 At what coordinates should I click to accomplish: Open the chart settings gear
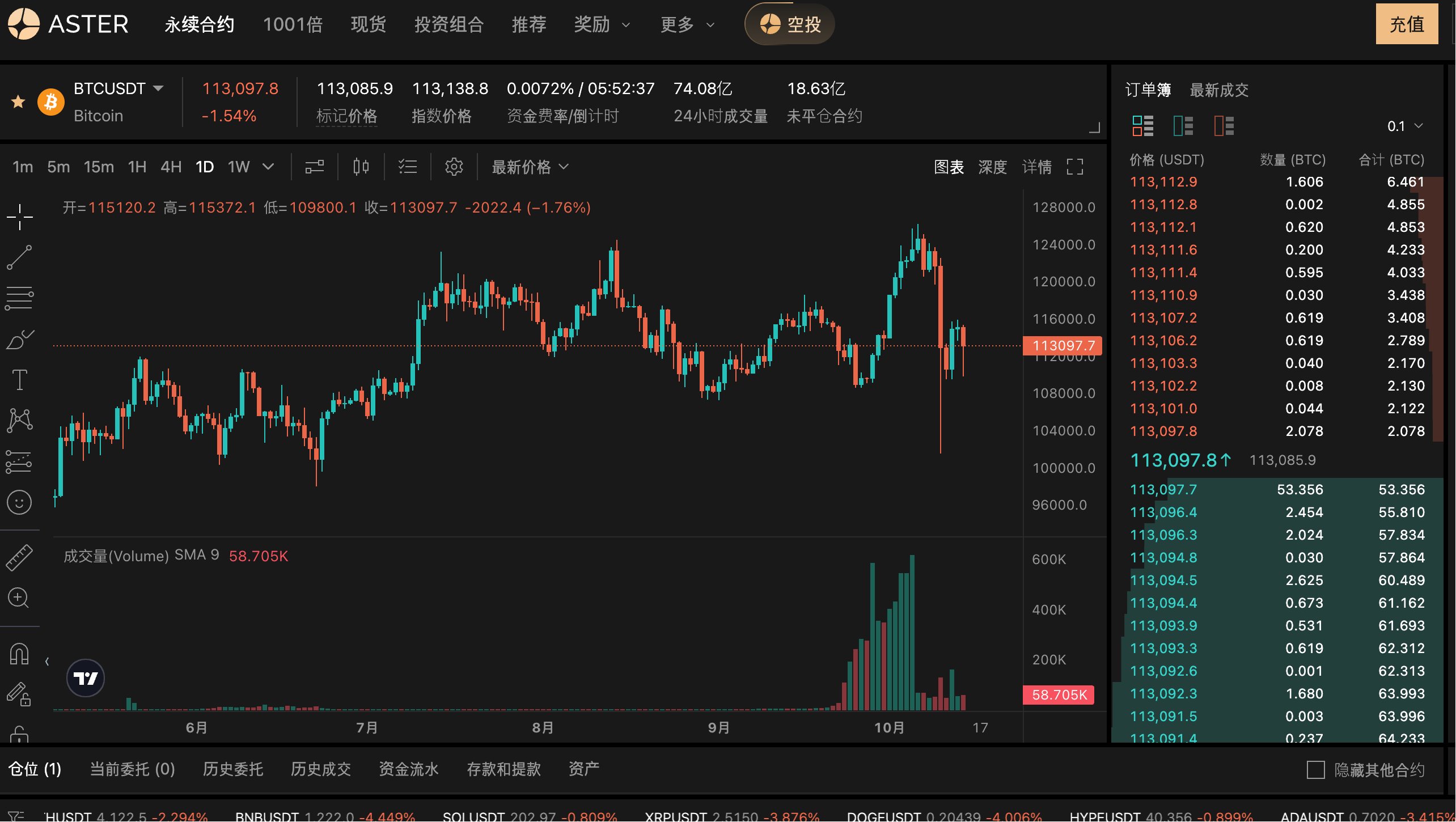[454, 167]
